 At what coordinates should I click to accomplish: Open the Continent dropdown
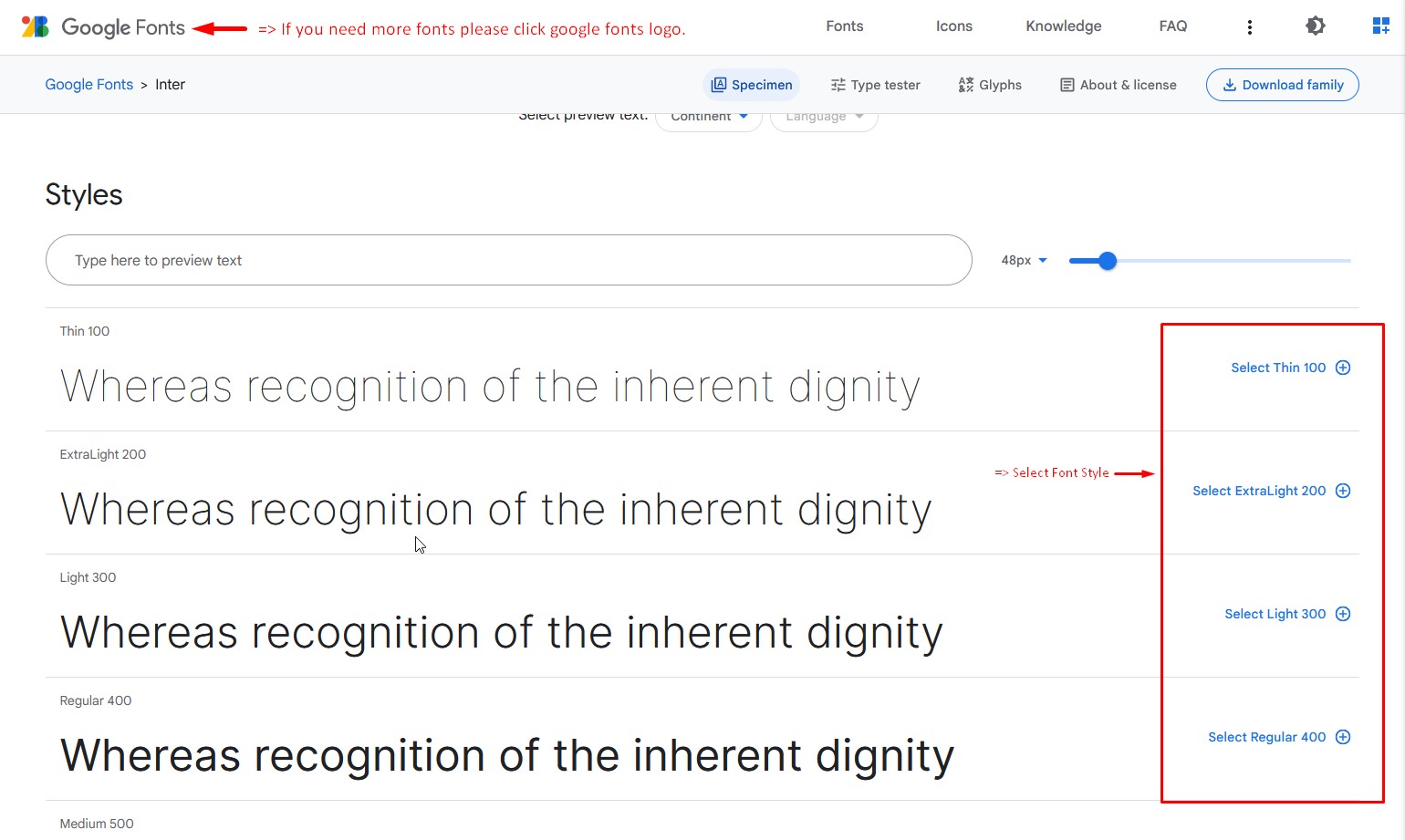click(x=709, y=118)
